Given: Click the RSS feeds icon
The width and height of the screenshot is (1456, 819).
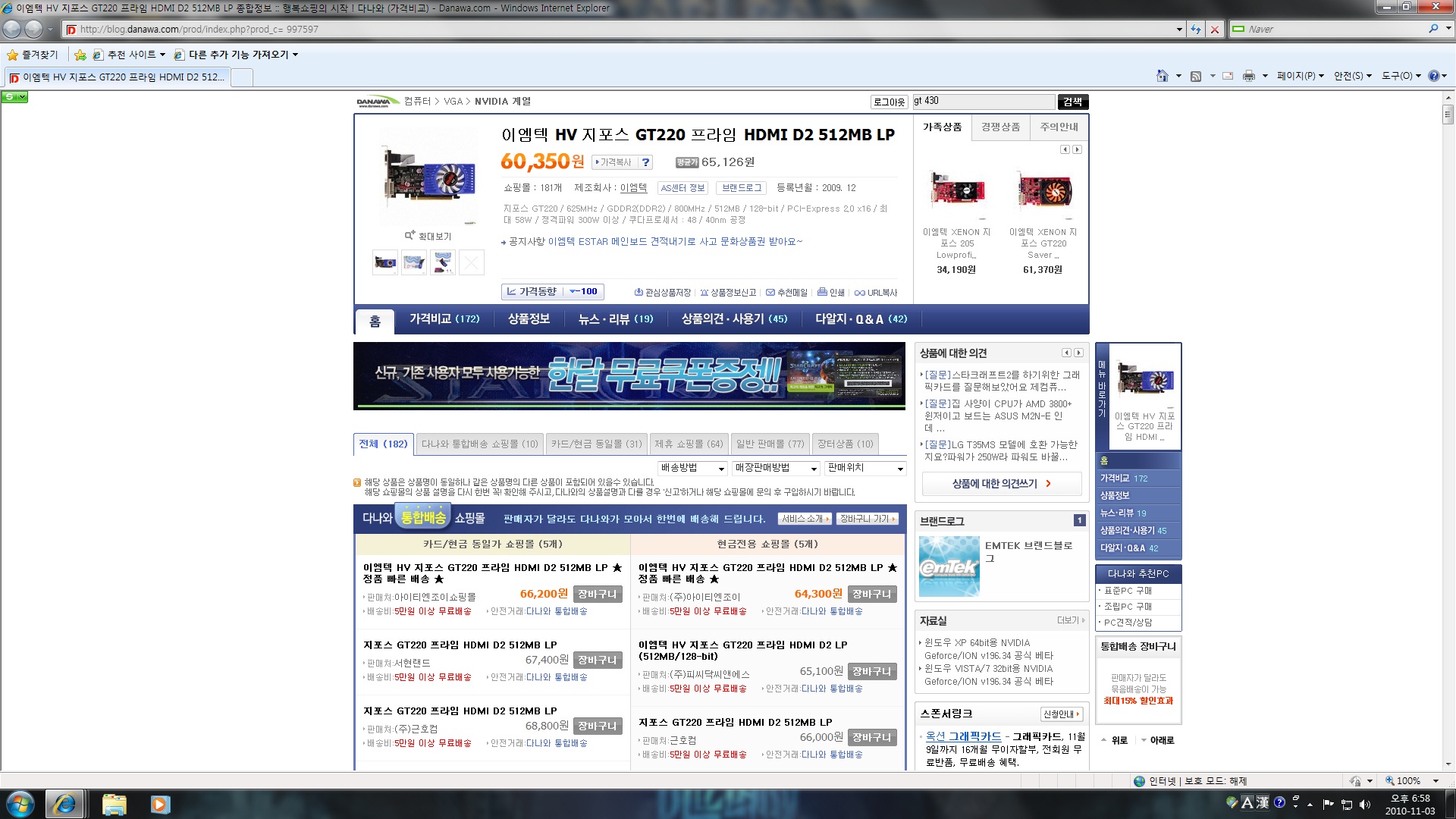Looking at the screenshot, I should [1196, 76].
